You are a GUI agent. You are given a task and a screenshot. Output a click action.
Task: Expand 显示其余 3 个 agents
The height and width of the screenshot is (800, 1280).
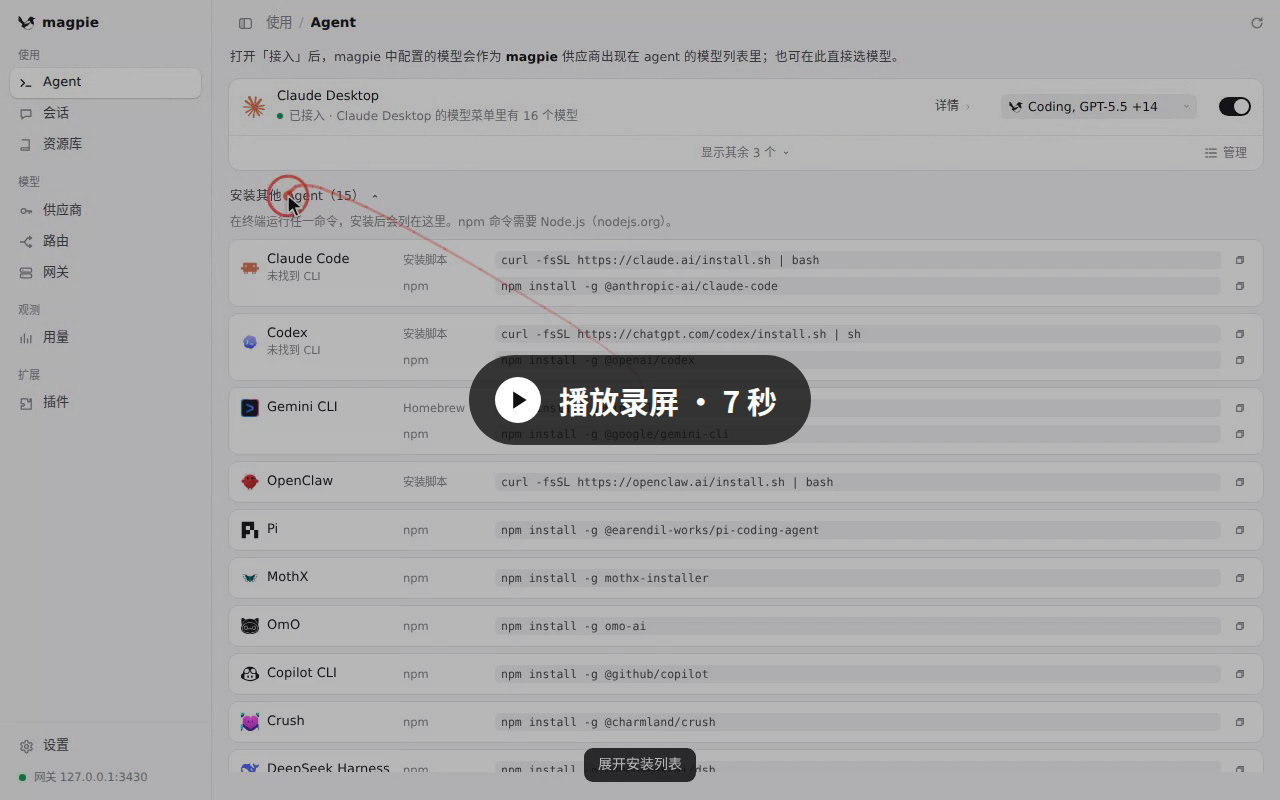tap(745, 152)
